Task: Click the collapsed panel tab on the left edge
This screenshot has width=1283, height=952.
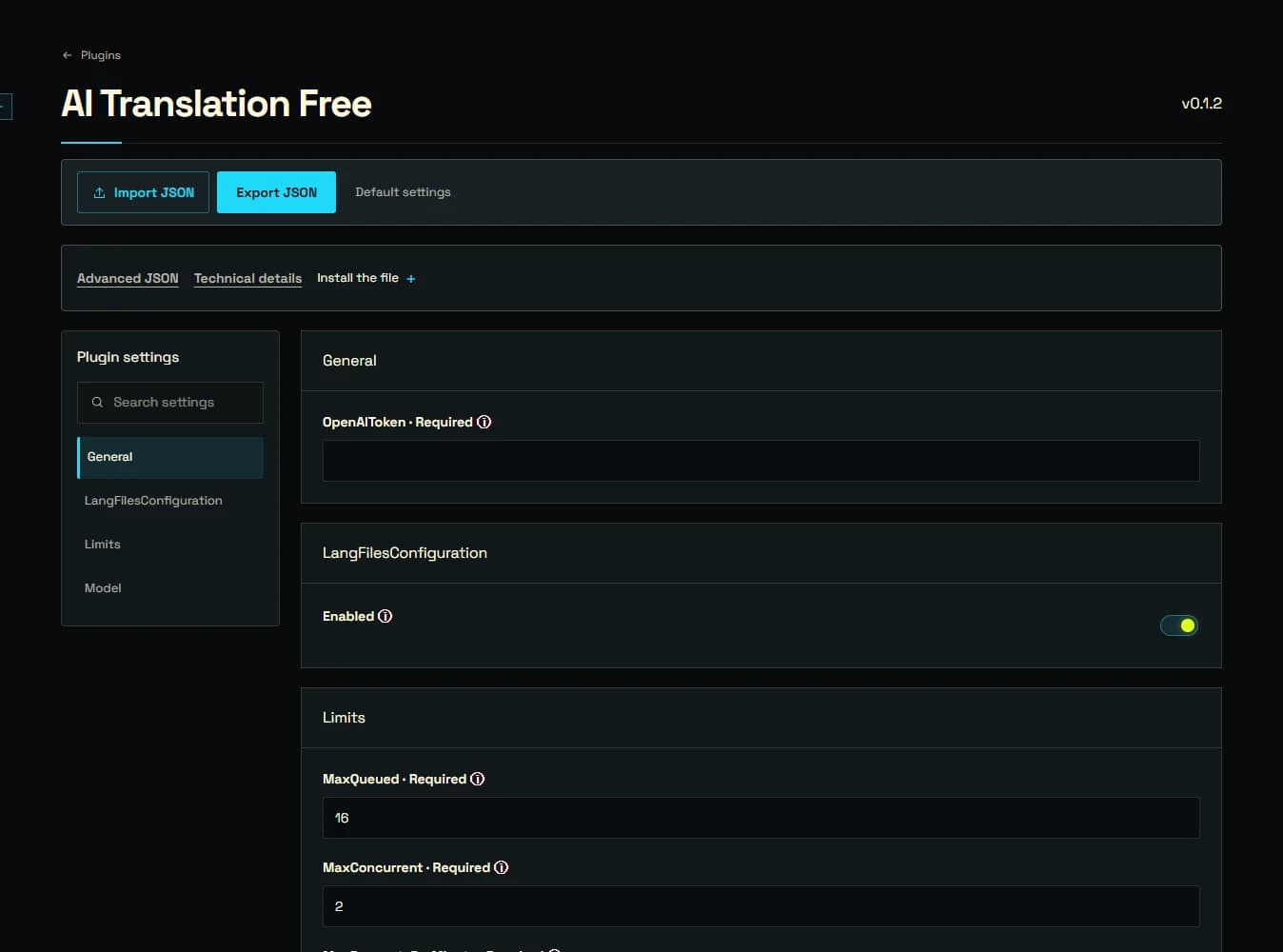Action: pos(5,106)
